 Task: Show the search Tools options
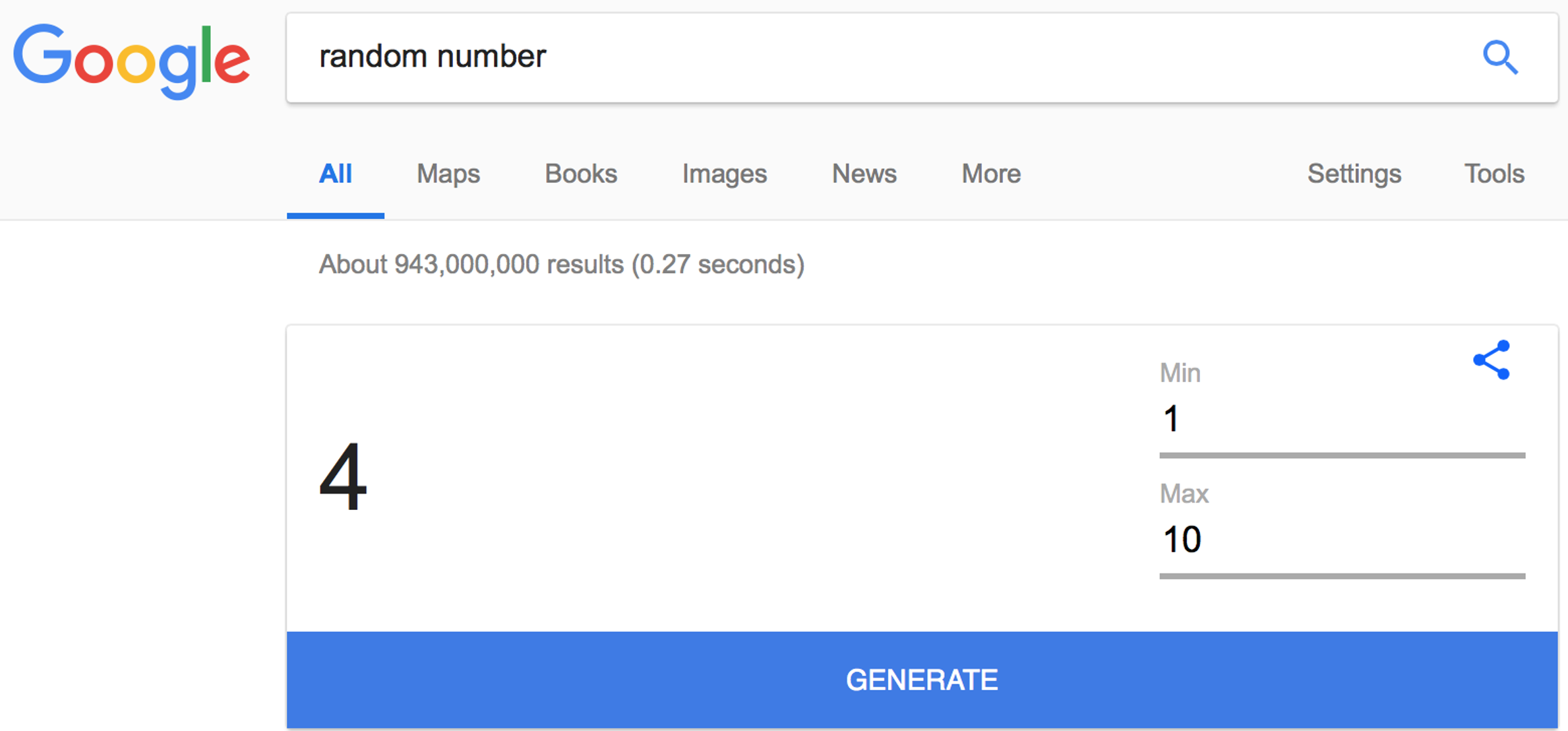(x=1494, y=174)
